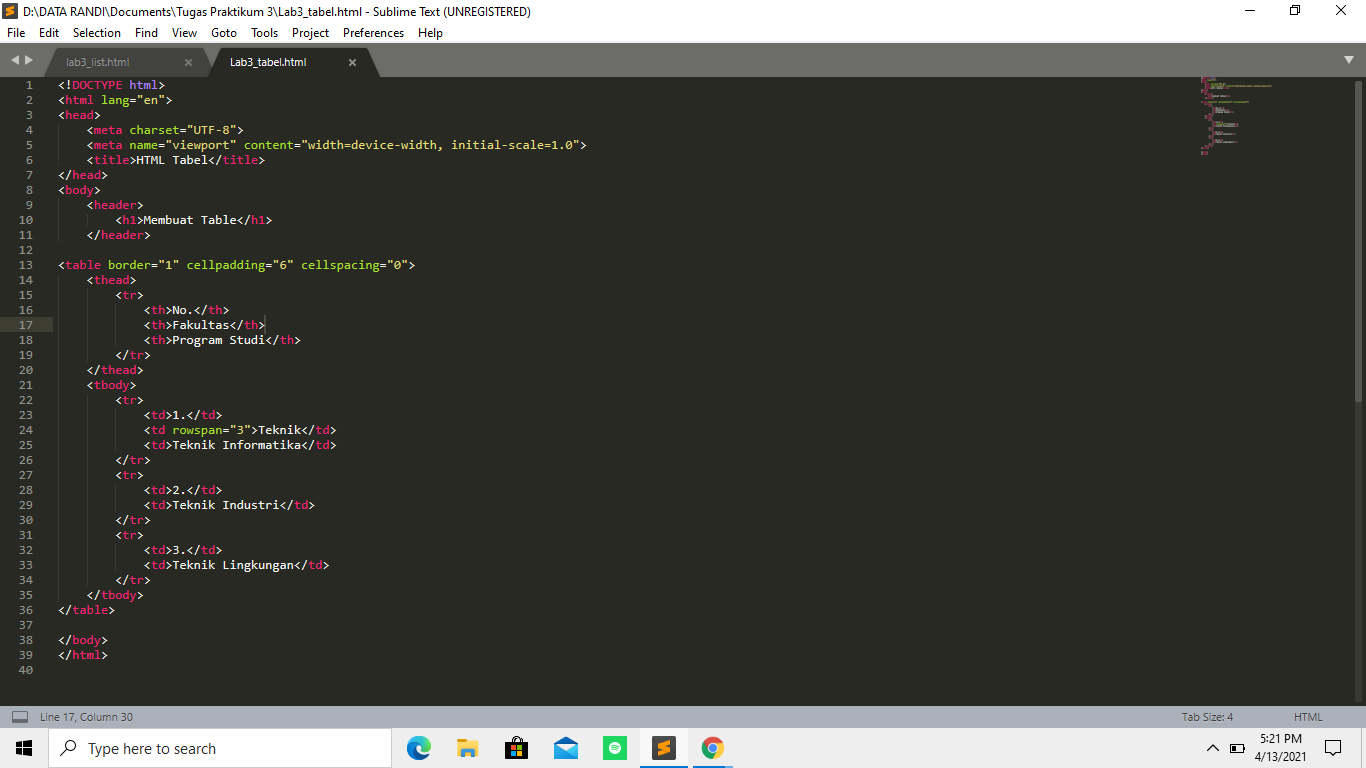Close the Lab3_tabel.html tab
The height and width of the screenshot is (768, 1366).
click(352, 61)
